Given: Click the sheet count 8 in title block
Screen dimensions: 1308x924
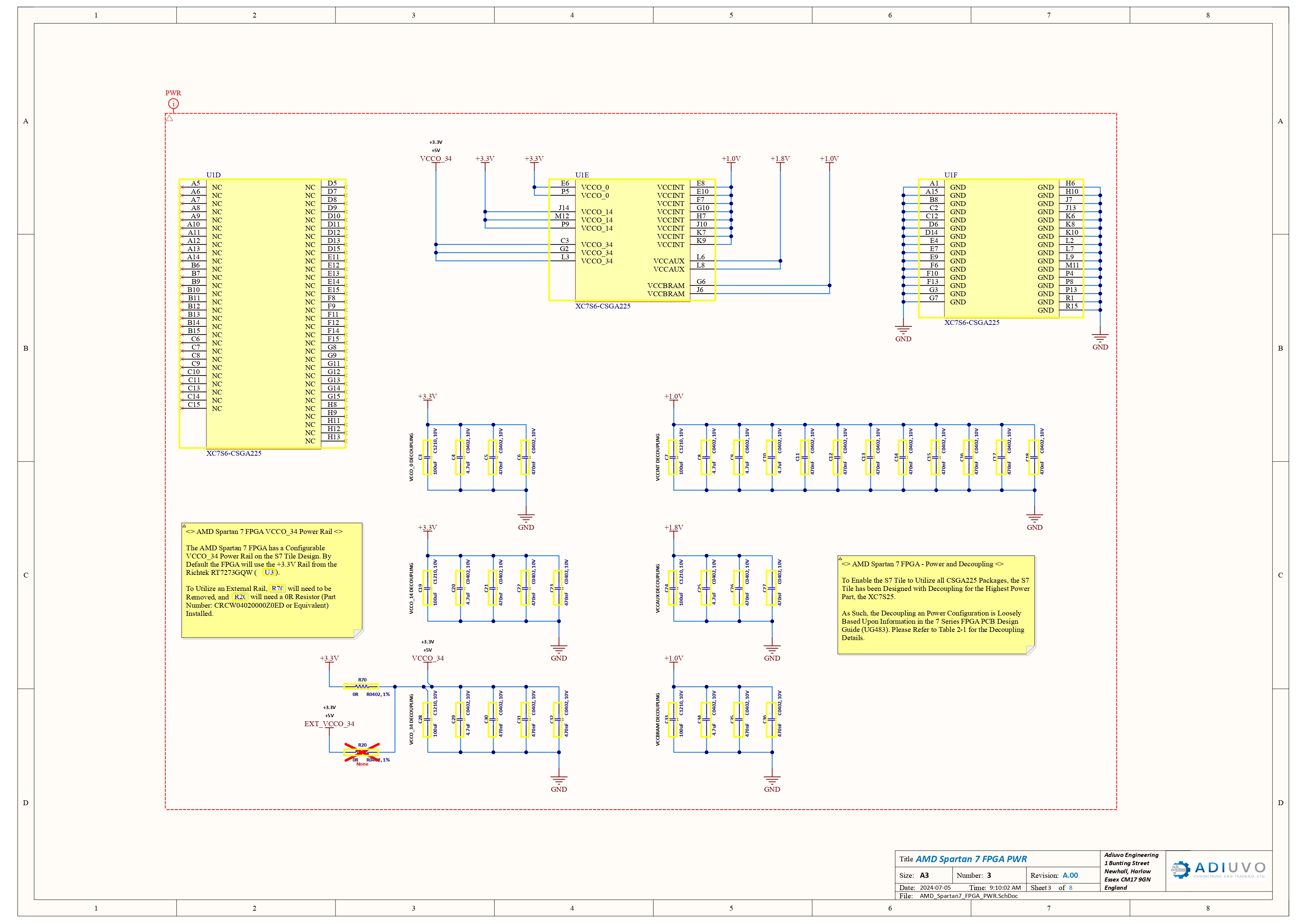Looking at the screenshot, I should point(1071,887).
